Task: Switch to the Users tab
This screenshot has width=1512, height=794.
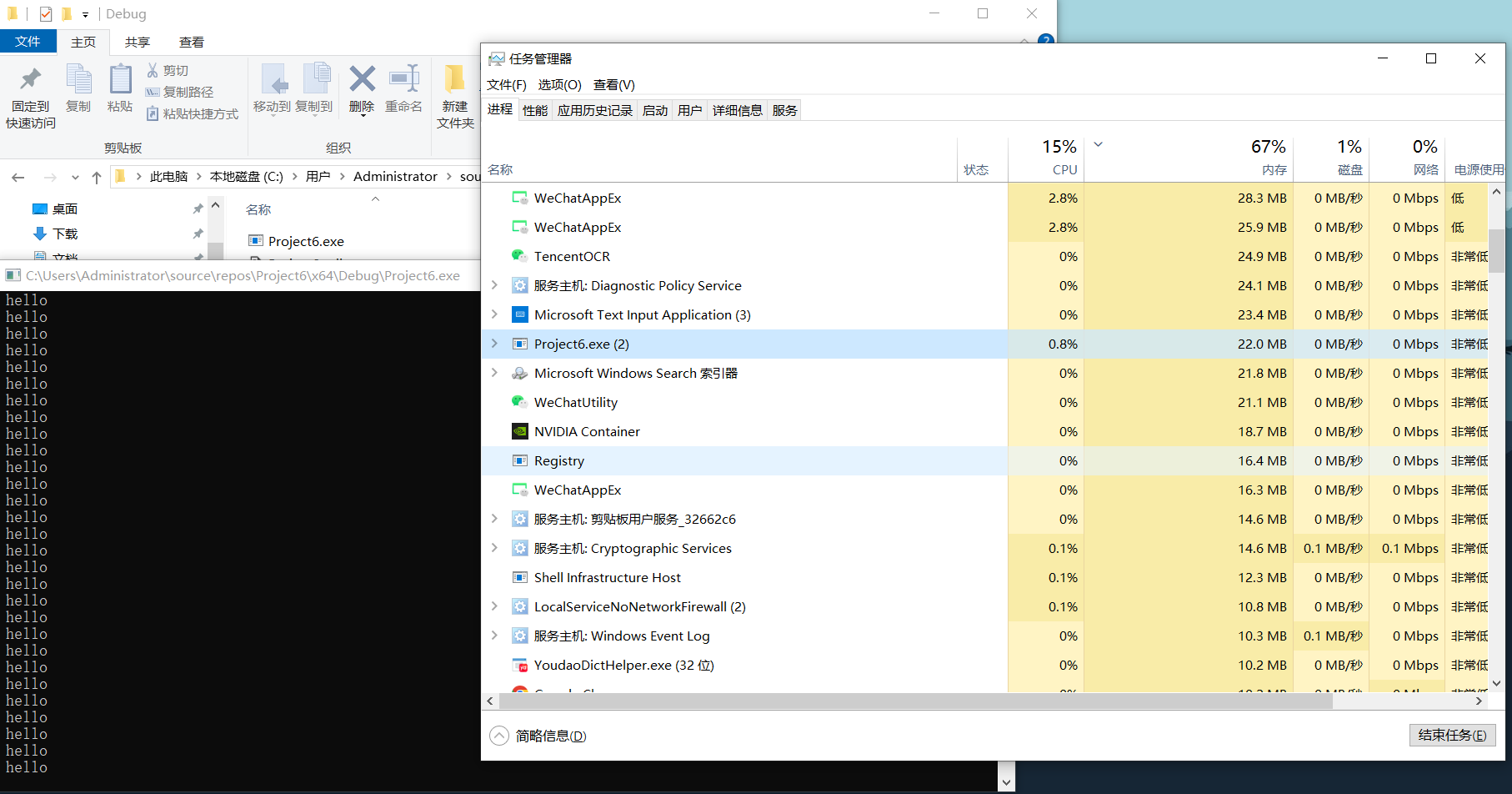Action: click(690, 110)
